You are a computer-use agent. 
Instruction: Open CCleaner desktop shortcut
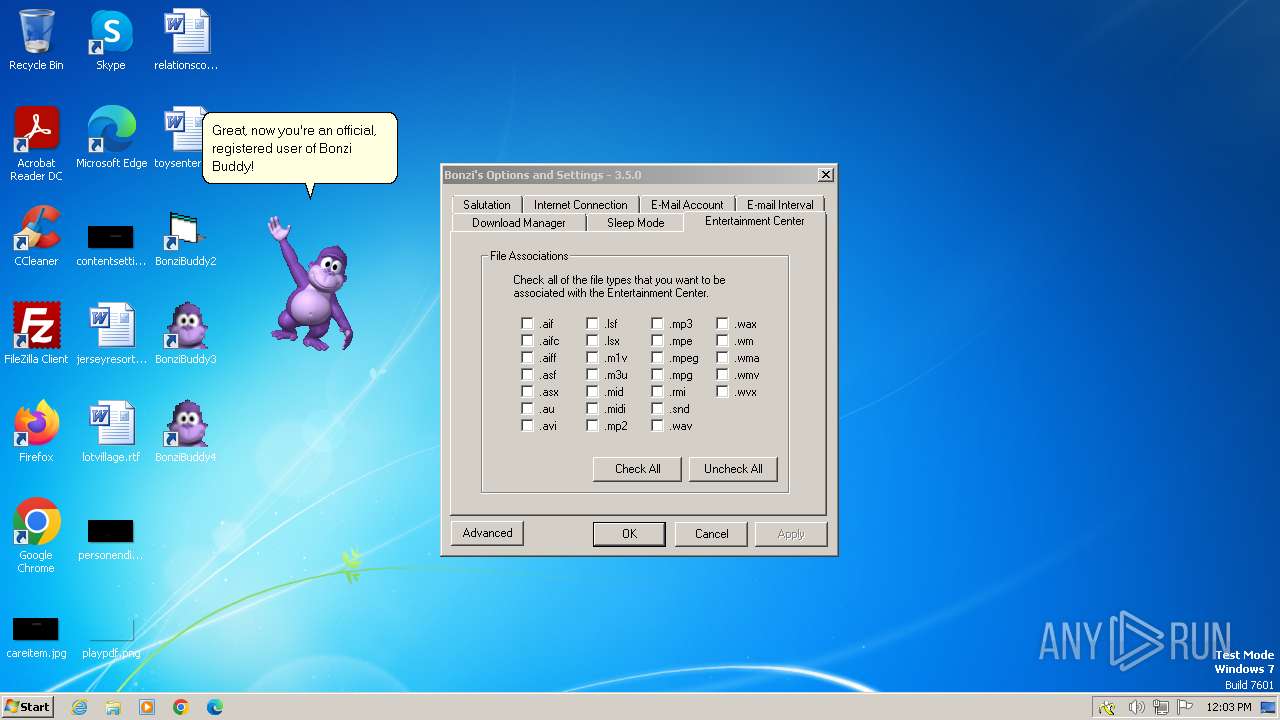(36, 236)
